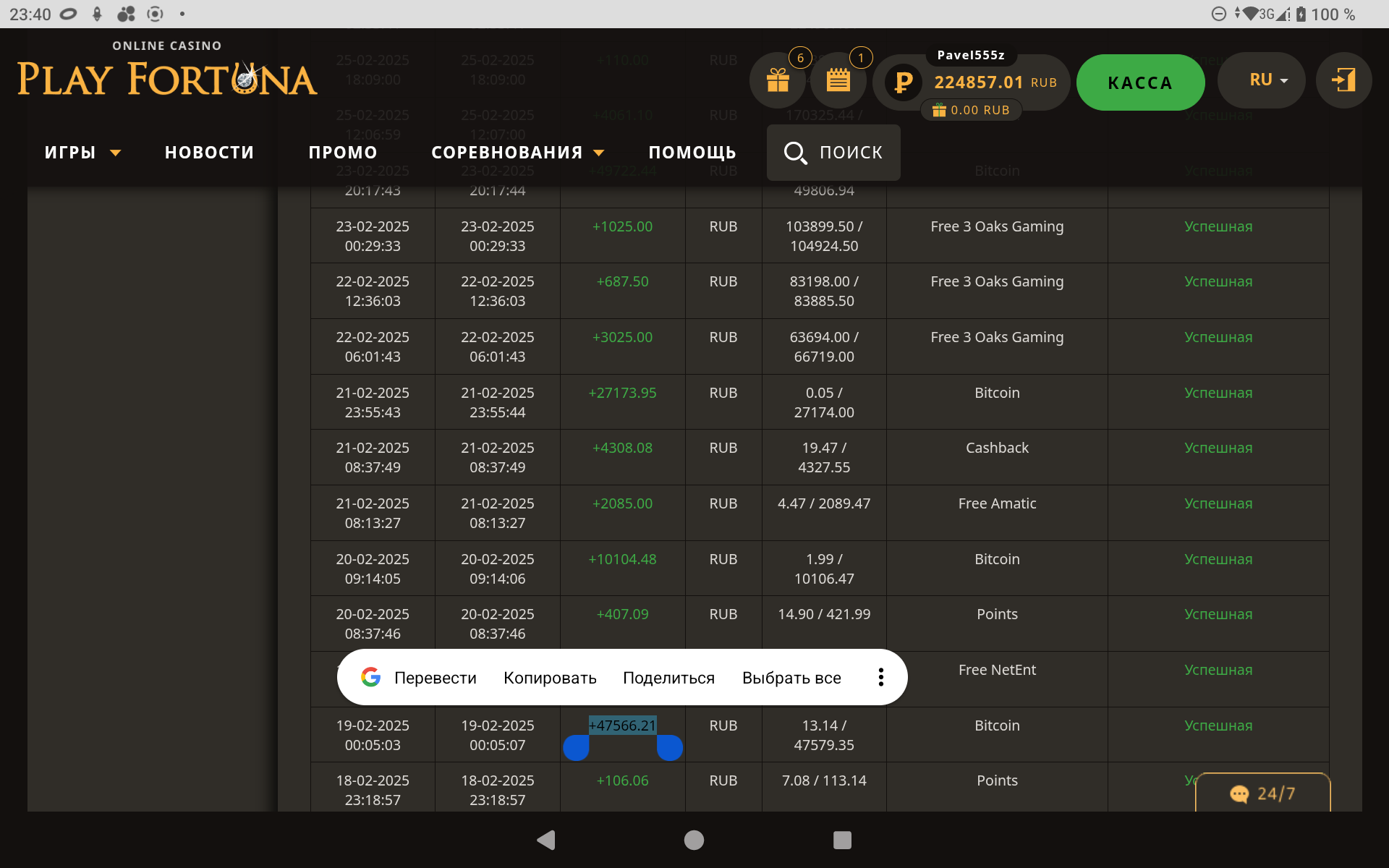The image size is (1389, 868).
Task: Click the logout arrow icon
Action: tap(1343, 80)
